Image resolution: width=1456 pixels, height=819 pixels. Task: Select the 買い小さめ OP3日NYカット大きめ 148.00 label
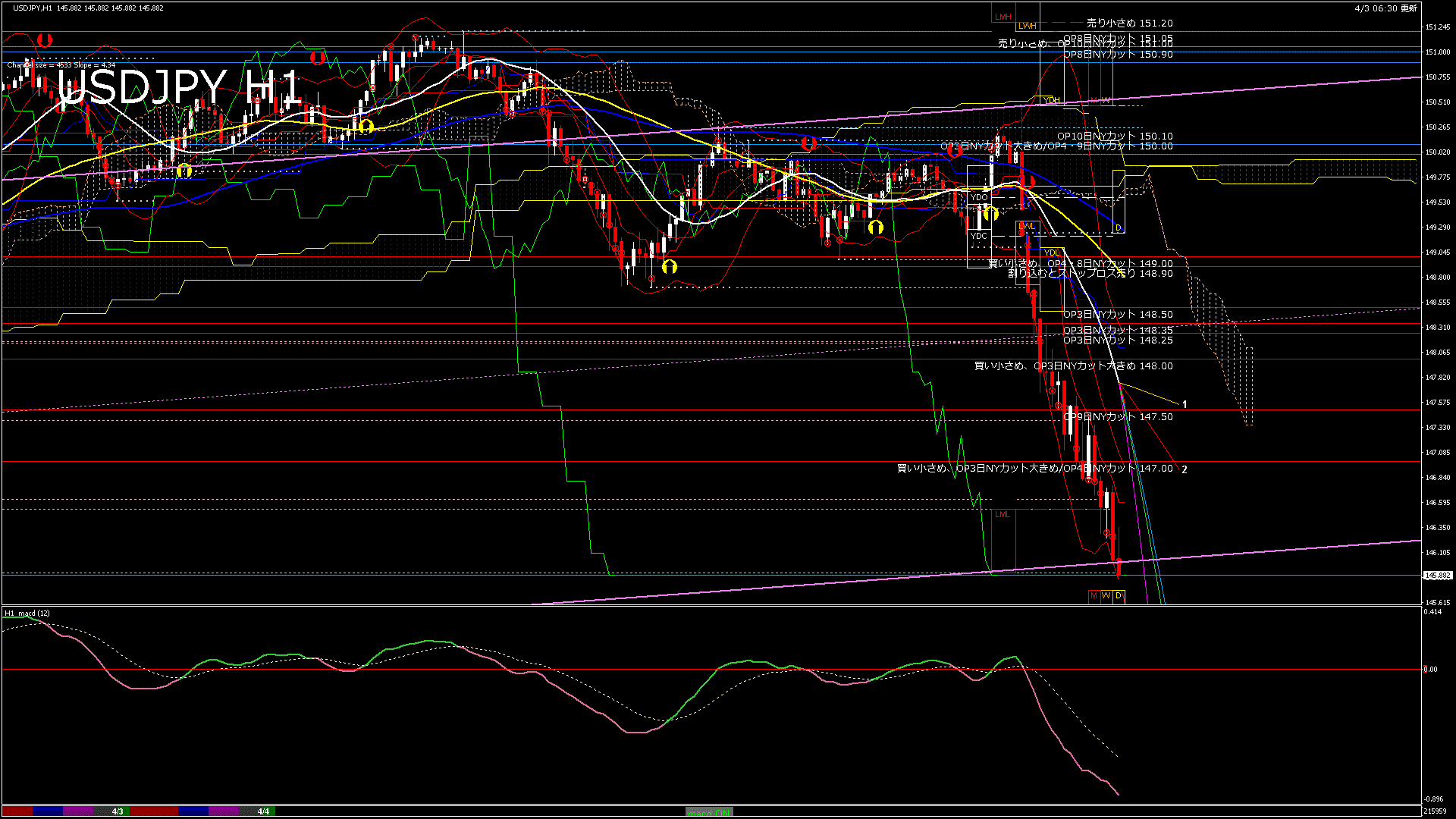(1073, 366)
